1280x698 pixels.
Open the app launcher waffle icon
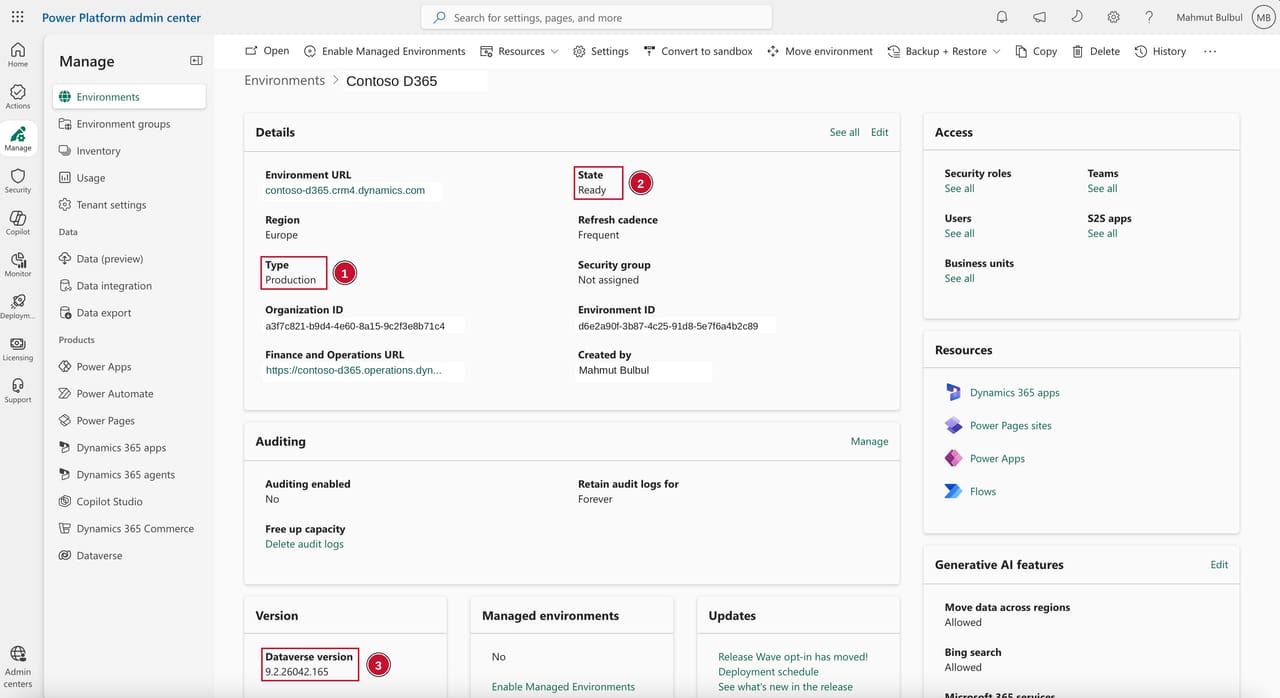click(17, 17)
